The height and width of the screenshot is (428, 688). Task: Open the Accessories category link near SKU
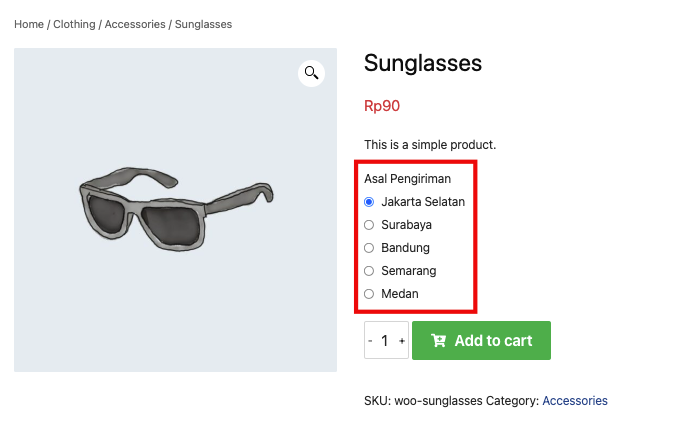[x=574, y=401]
